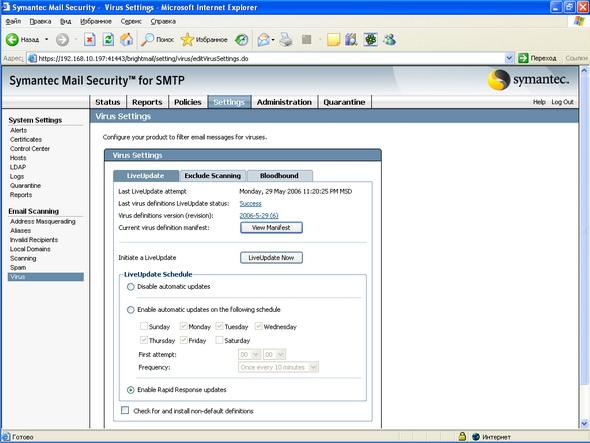The image size is (590, 443).
Task: Open the Справка menu
Action: pos(163,21)
